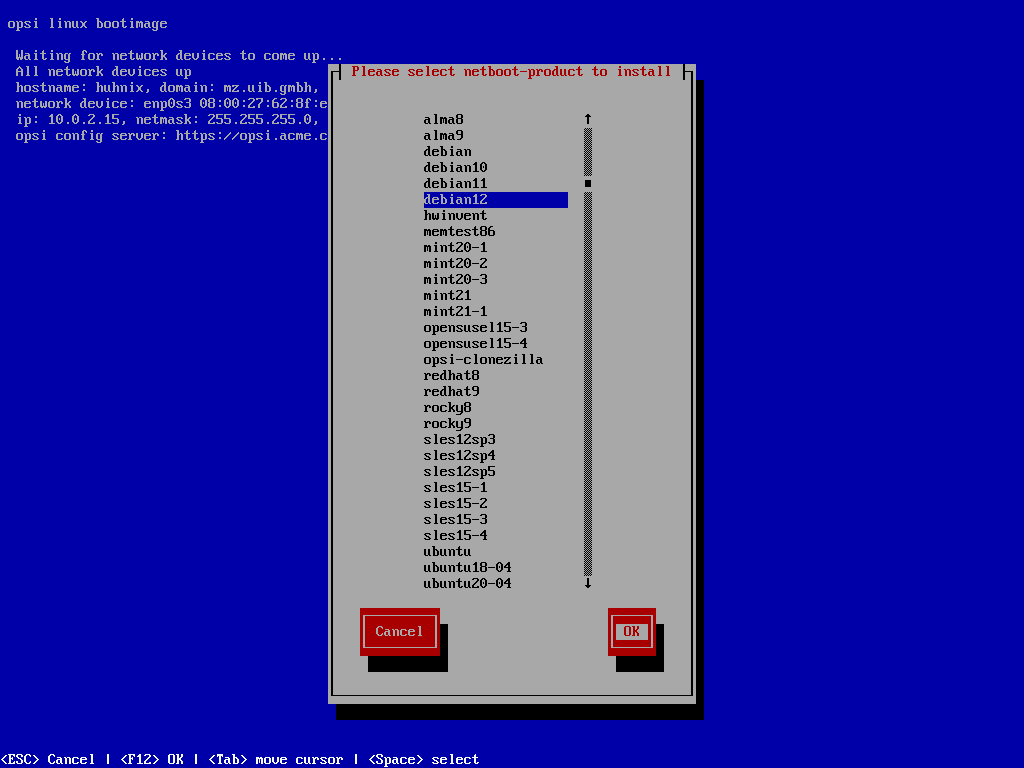
Task: Click the Cancel button
Action: 399,632
